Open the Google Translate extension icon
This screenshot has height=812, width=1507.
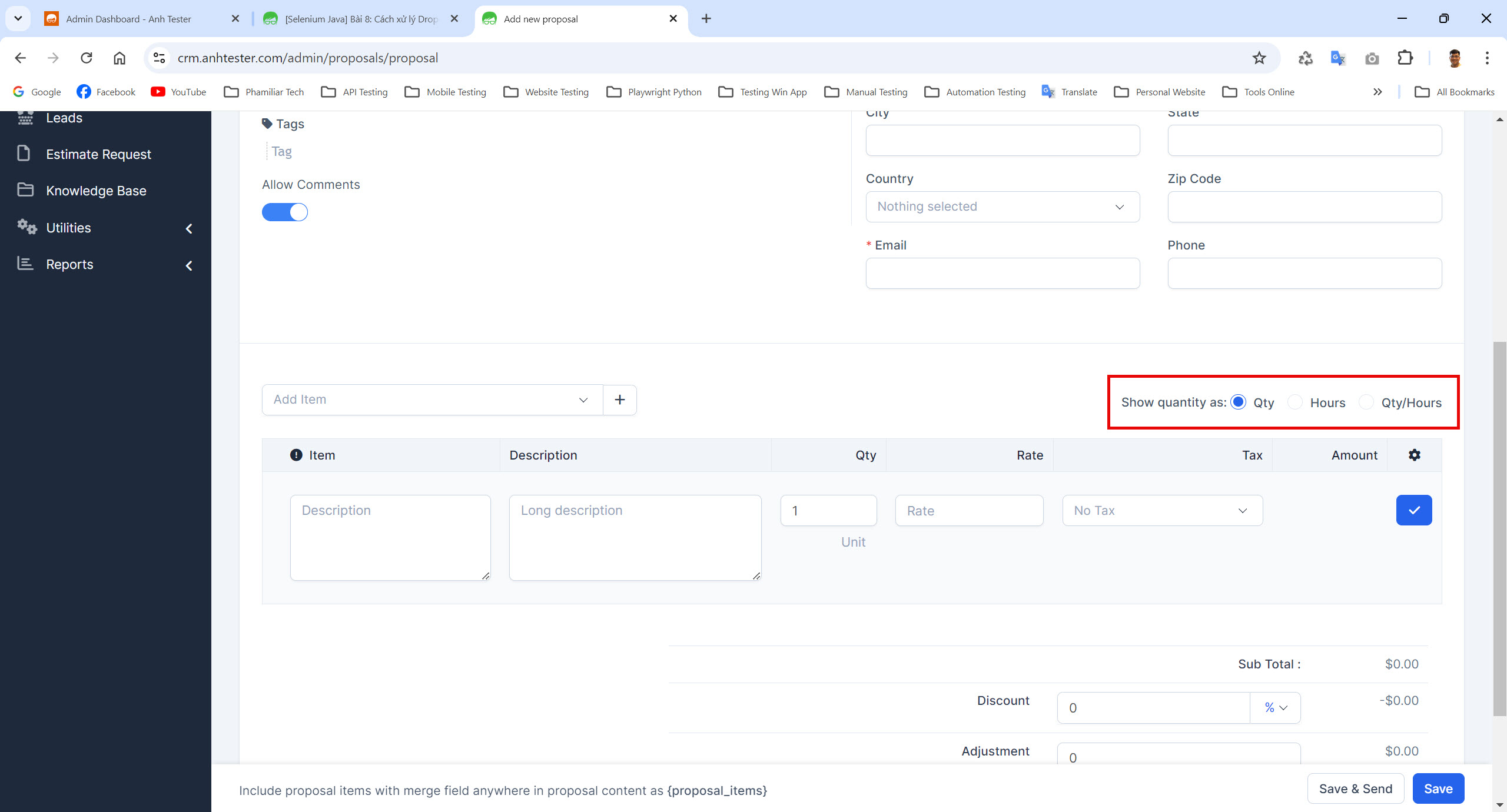point(1338,58)
